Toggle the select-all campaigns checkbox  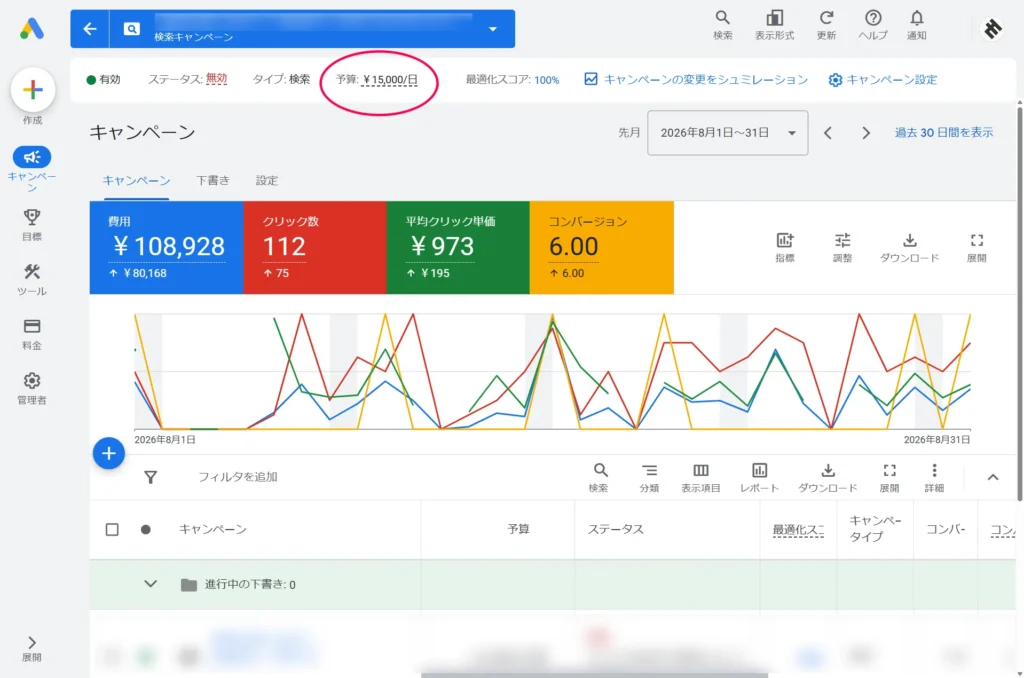tap(112, 529)
